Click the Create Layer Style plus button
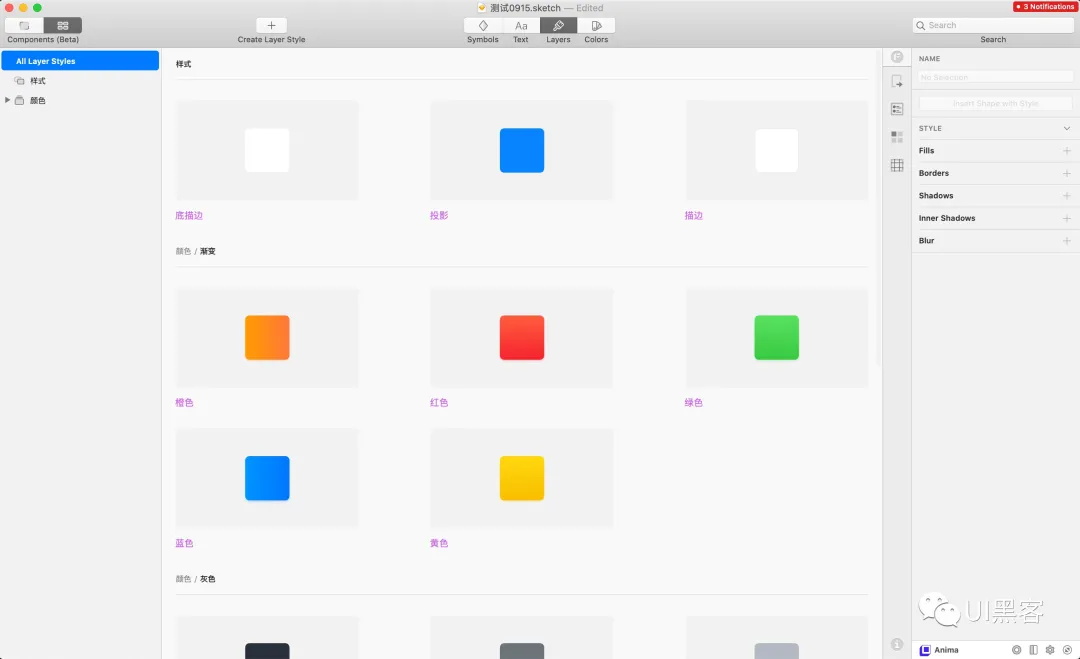This screenshot has width=1080, height=659. 271,25
